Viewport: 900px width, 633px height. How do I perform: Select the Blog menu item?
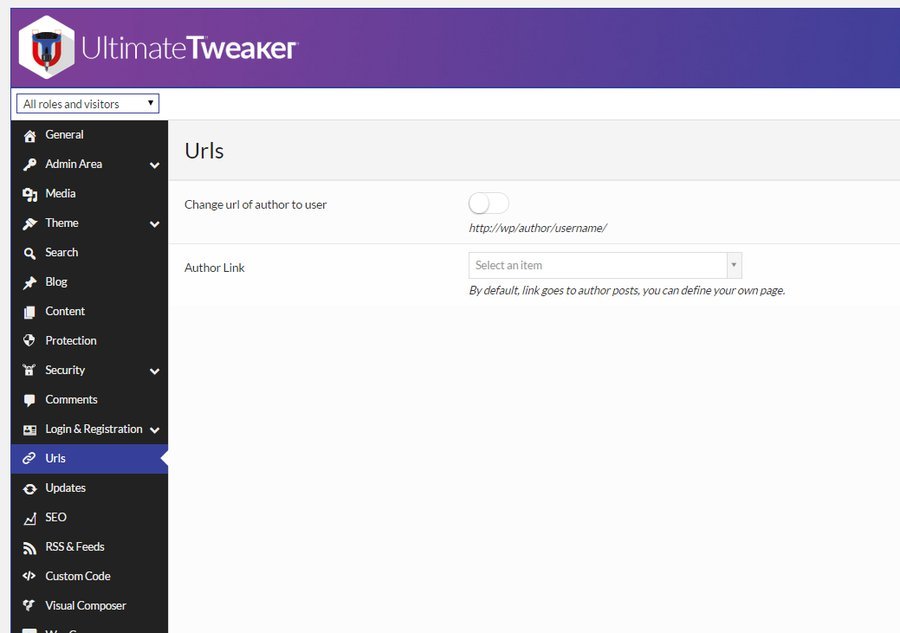90,282
